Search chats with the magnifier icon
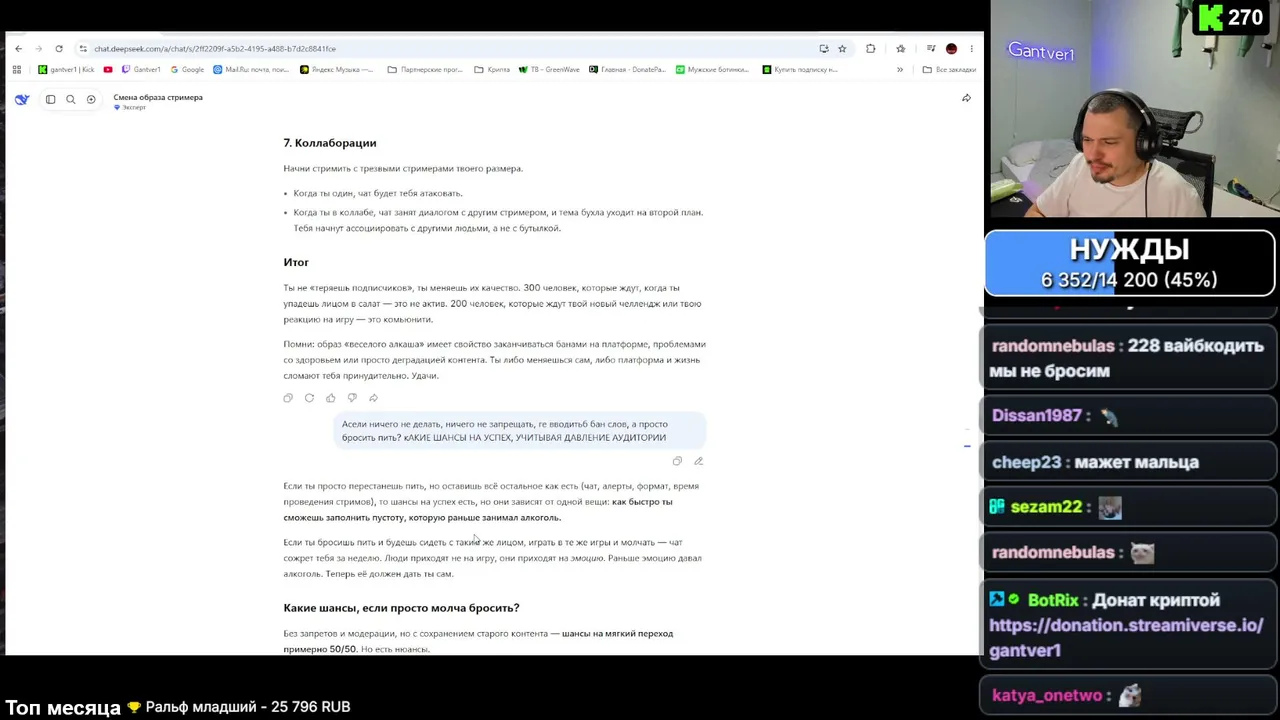1280x720 pixels. coord(70,99)
